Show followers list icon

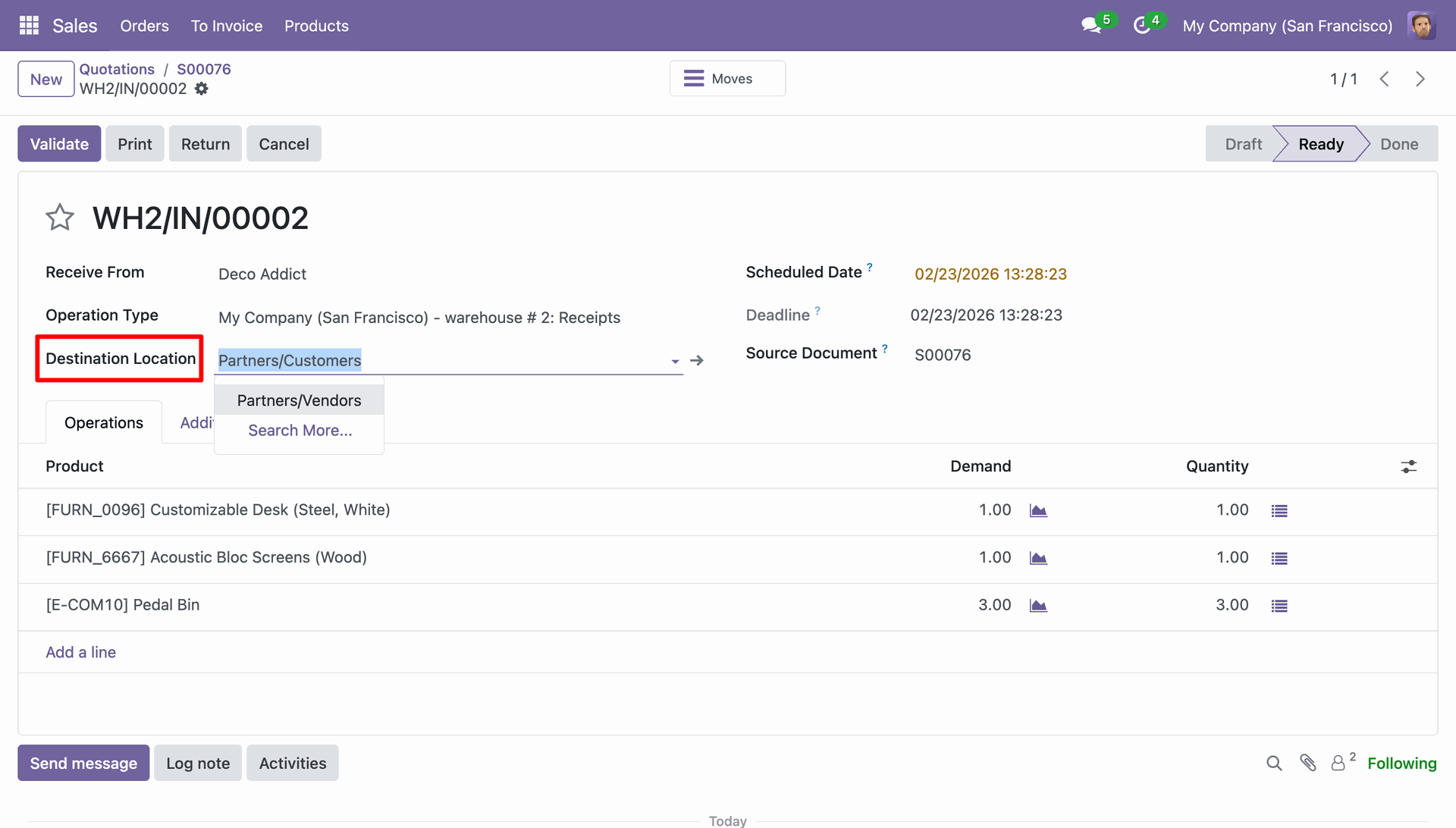[x=1339, y=763]
